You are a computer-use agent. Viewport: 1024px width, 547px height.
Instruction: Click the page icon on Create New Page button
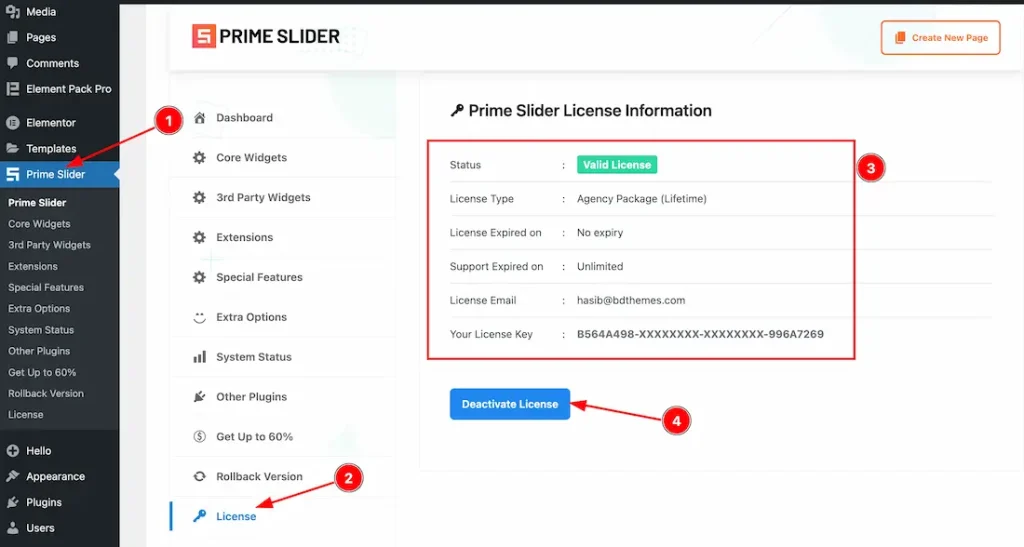click(x=900, y=38)
